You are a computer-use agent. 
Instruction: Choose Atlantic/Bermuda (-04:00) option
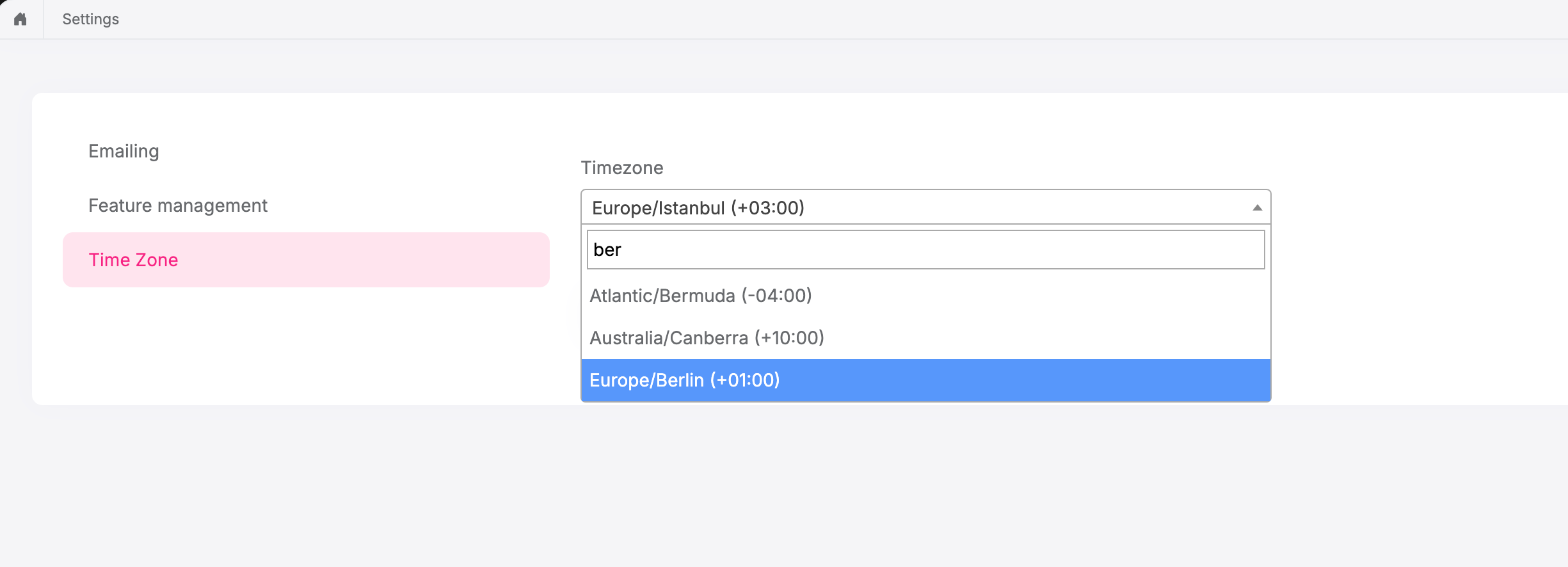click(x=701, y=296)
